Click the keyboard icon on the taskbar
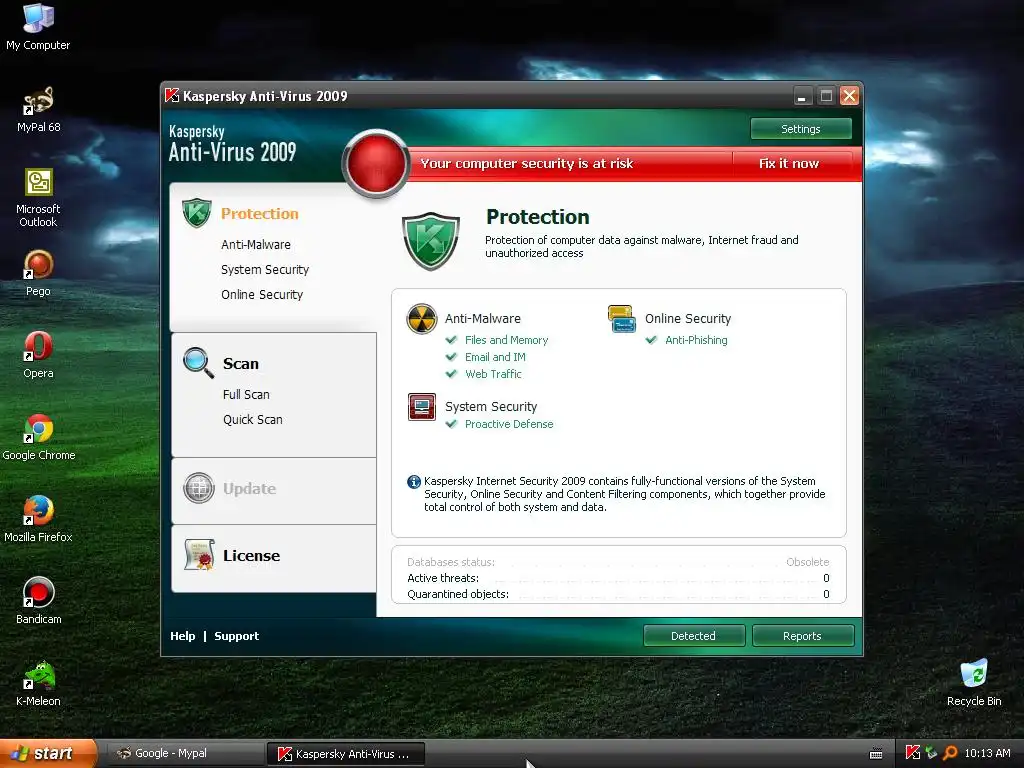Screen dimensions: 1024x768 [876, 754]
